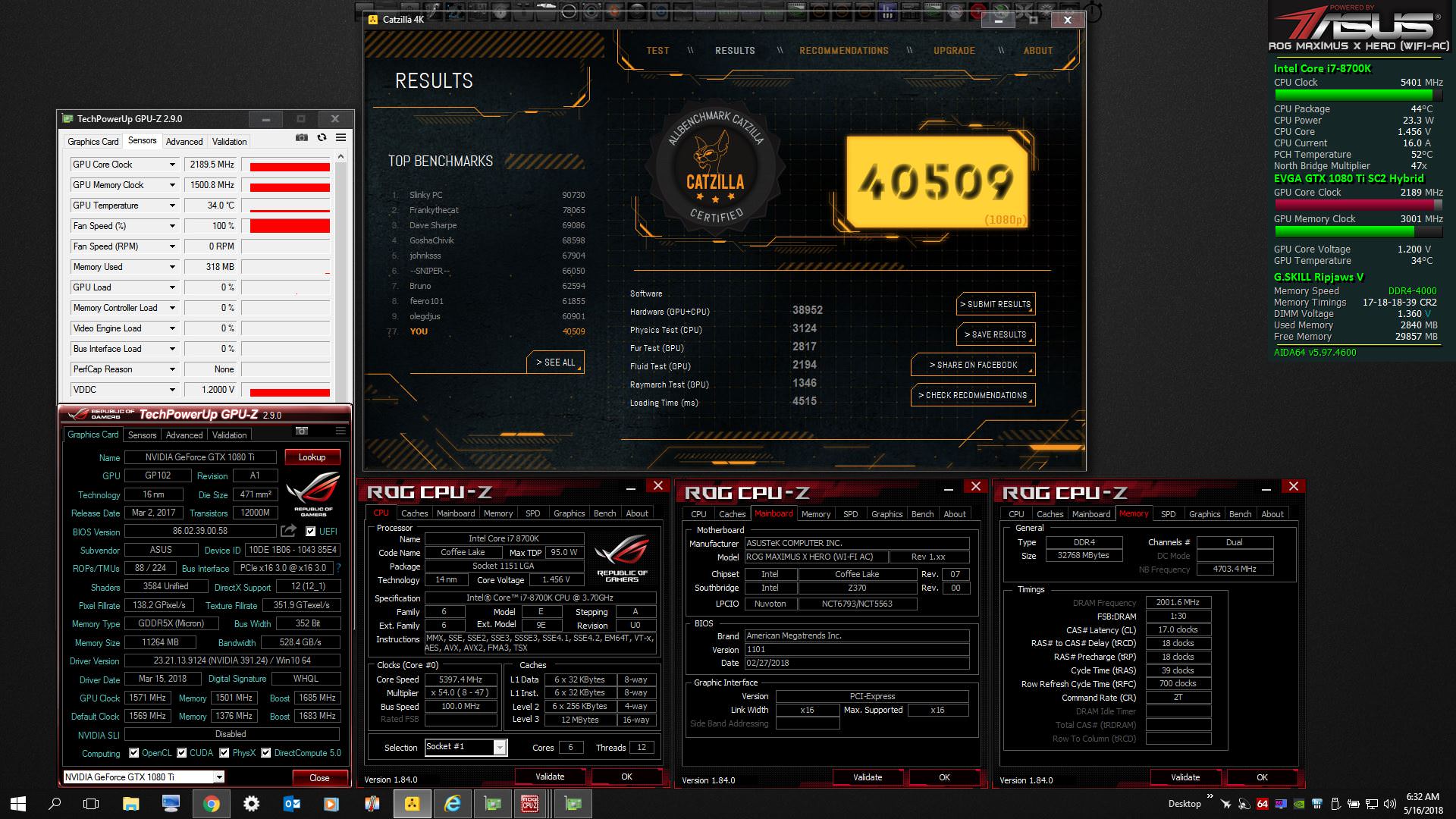Toggle the CUDA checkbox
Image resolution: width=1456 pixels, height=819 pixels.
tap(182, 753)
